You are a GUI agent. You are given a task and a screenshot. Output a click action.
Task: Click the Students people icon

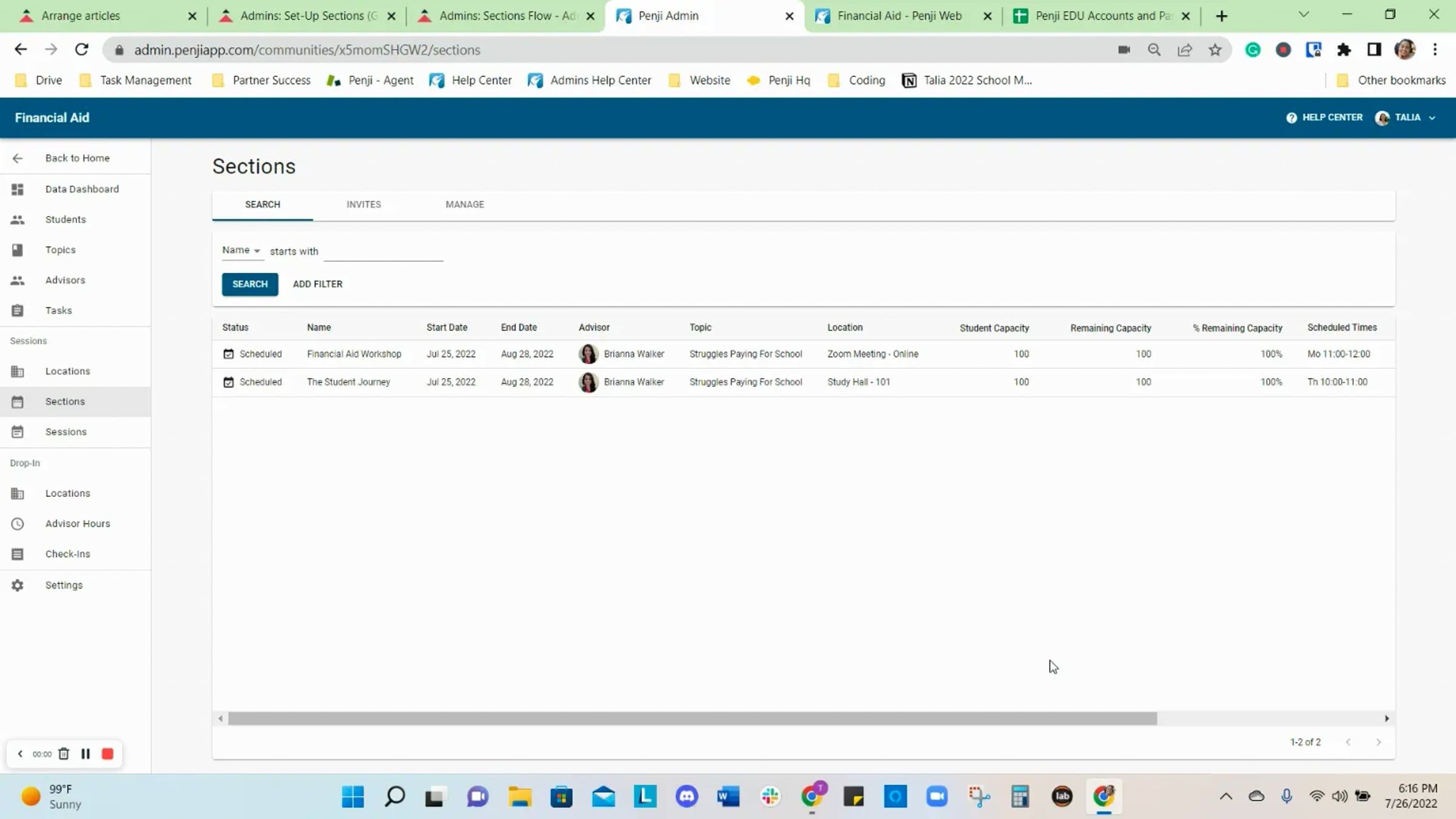(18, 220)
